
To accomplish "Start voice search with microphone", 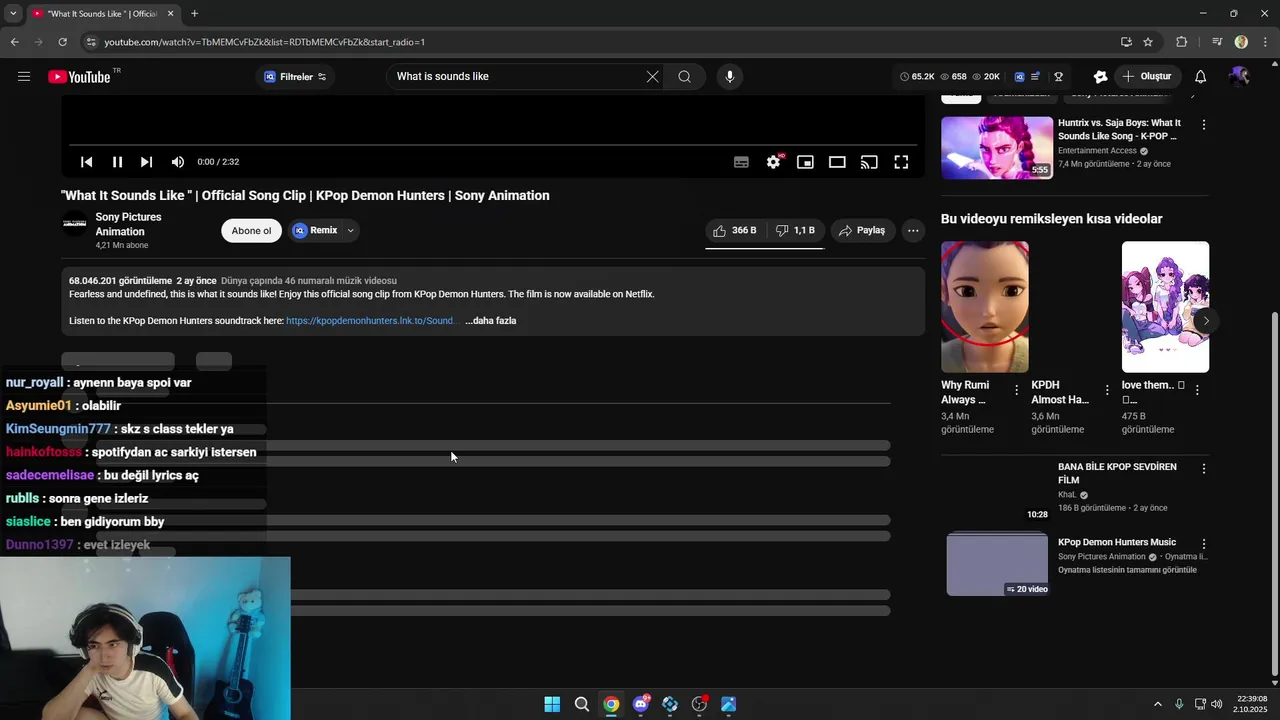I will (x=729, y=76).
